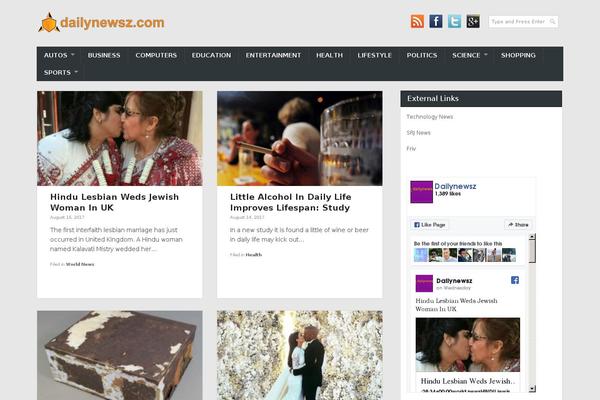Screen dimensions: 600x400
Task: Click the Facebook widget scrollbar up arrow
Action: click(532, 237)
